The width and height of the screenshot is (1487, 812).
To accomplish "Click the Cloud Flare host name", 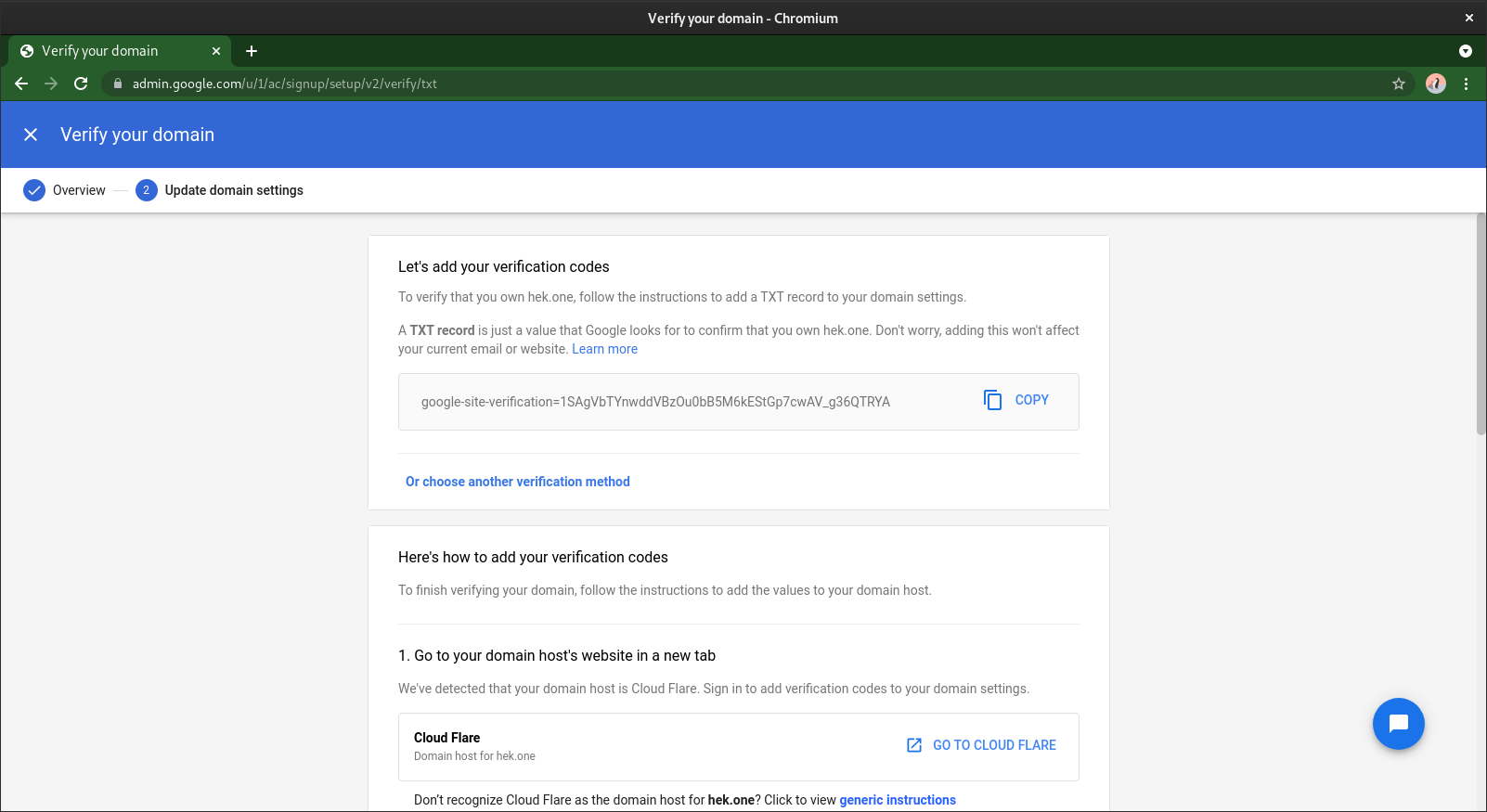I will click(446, 738).
